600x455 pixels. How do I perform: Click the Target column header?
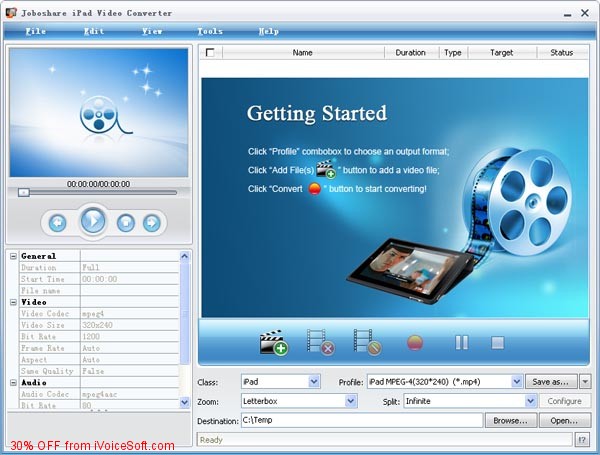tap(502, 52)
